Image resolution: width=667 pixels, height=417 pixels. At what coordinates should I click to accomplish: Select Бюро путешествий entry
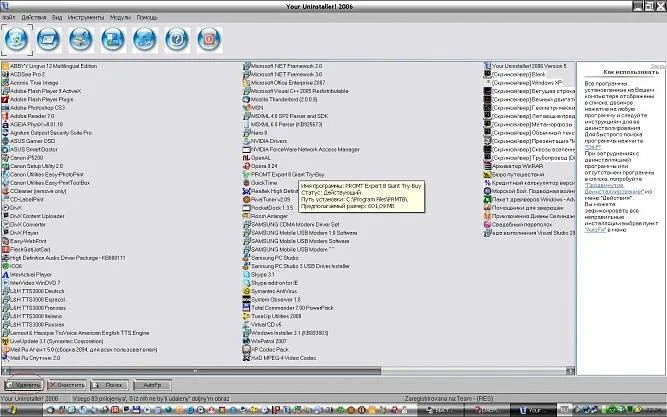[514, 174]
